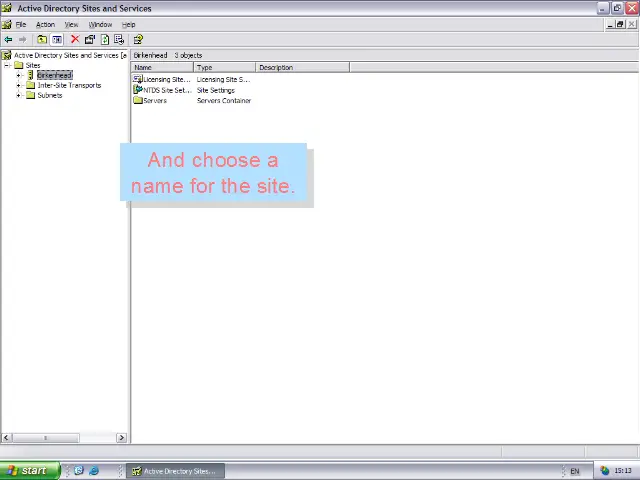
Task: Select the Licensing Site... list row
Action: click(x=167, y=79)
